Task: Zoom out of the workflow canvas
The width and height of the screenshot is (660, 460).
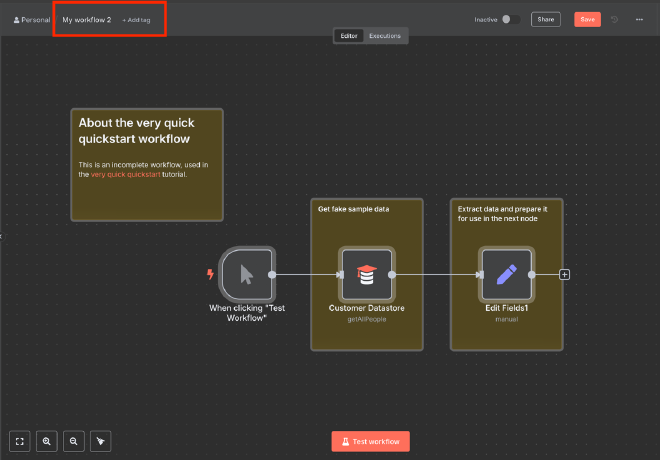Action: 73,441
